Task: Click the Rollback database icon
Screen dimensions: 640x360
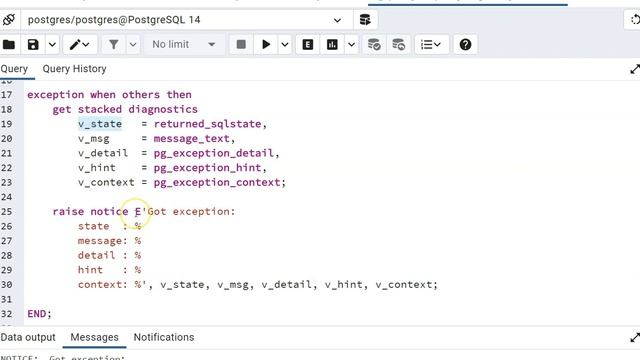Action: pyautogui.click(x=398, y=44)
